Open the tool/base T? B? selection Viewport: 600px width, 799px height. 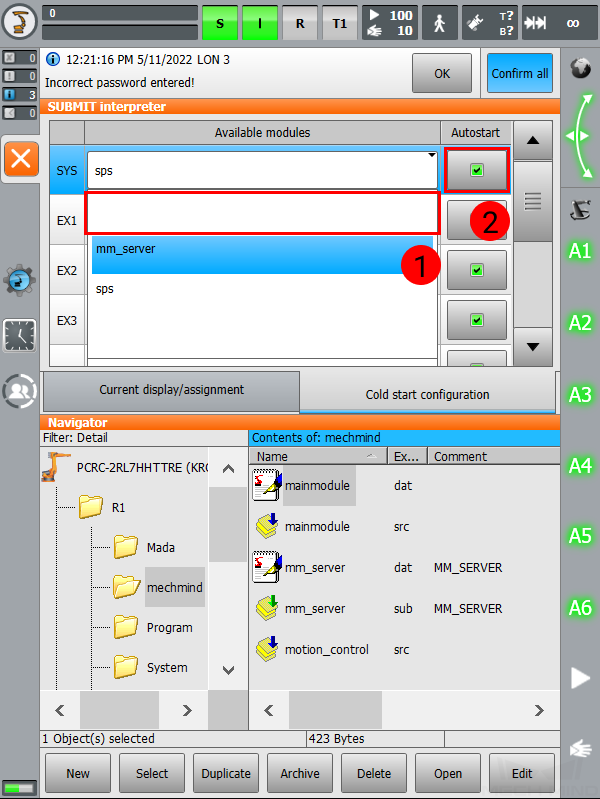(490, 23)
